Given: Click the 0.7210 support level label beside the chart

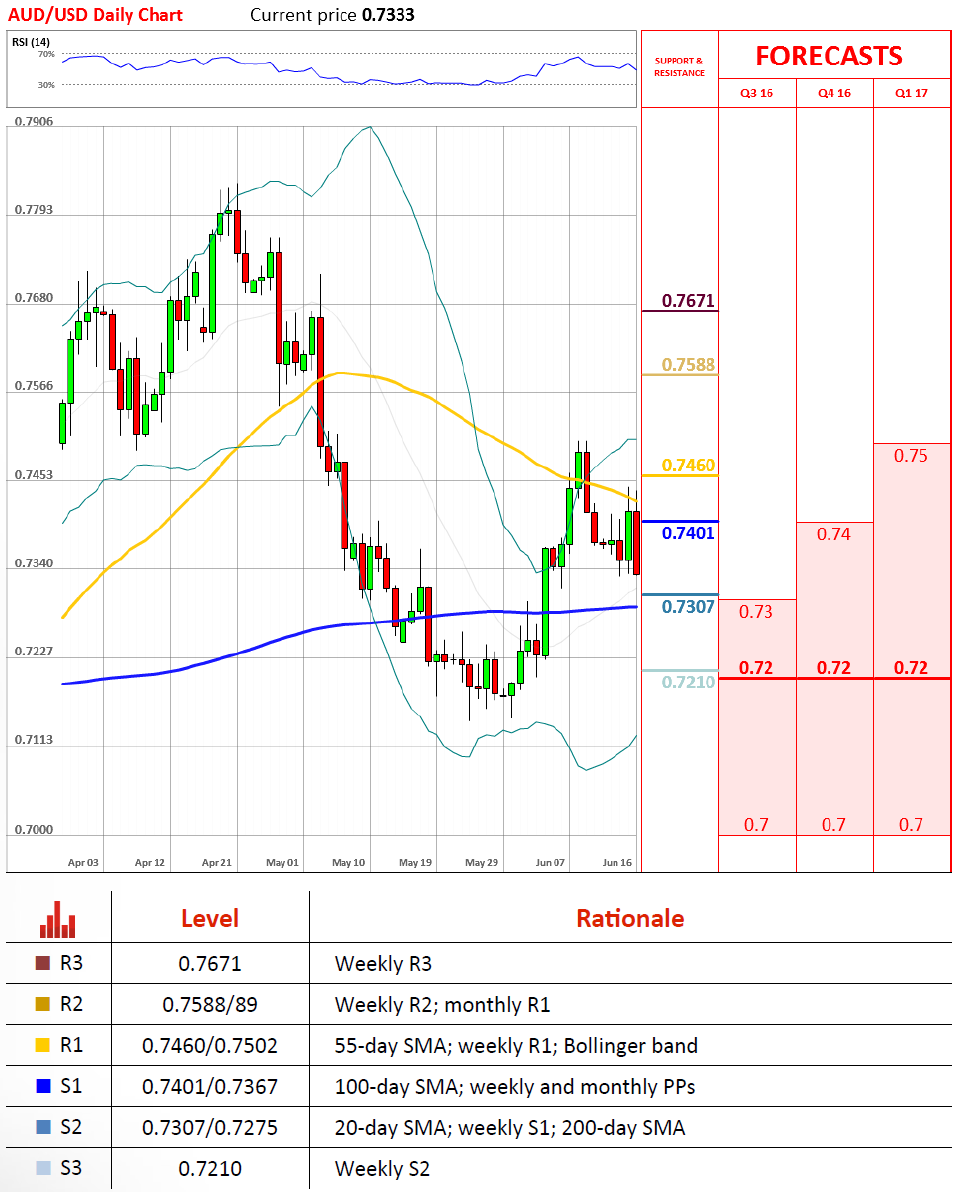Looking at the screenshot, I should [689, 682].
